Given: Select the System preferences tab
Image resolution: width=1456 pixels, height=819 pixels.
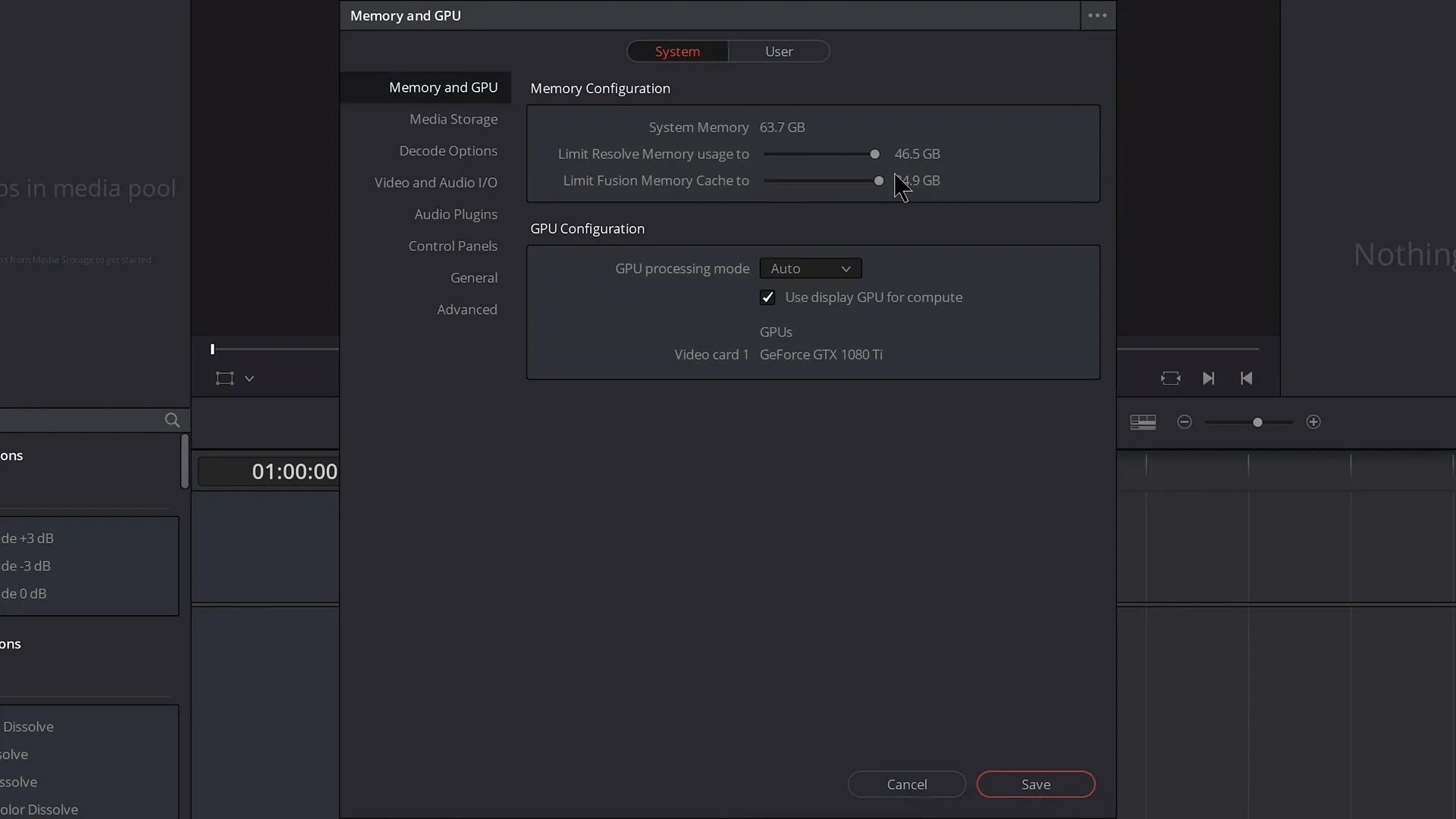Looking at the screenshot, I should click(677, 52).
